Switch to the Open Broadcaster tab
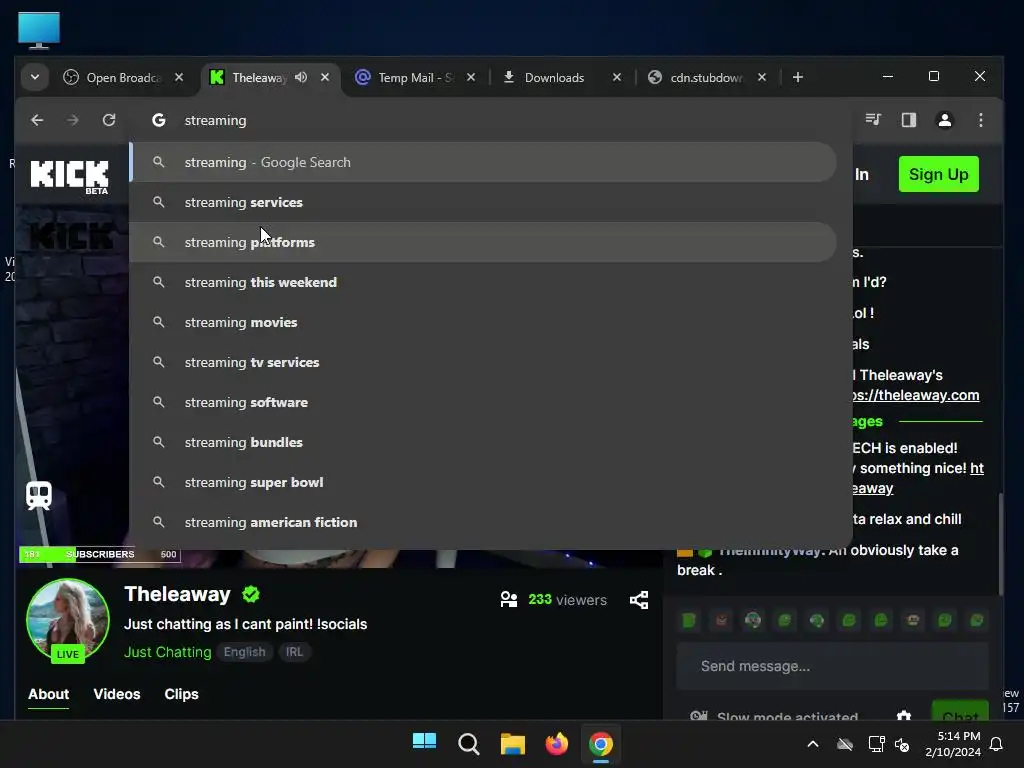The height and width of the screenshot is (768, 1024). (123, 78)
